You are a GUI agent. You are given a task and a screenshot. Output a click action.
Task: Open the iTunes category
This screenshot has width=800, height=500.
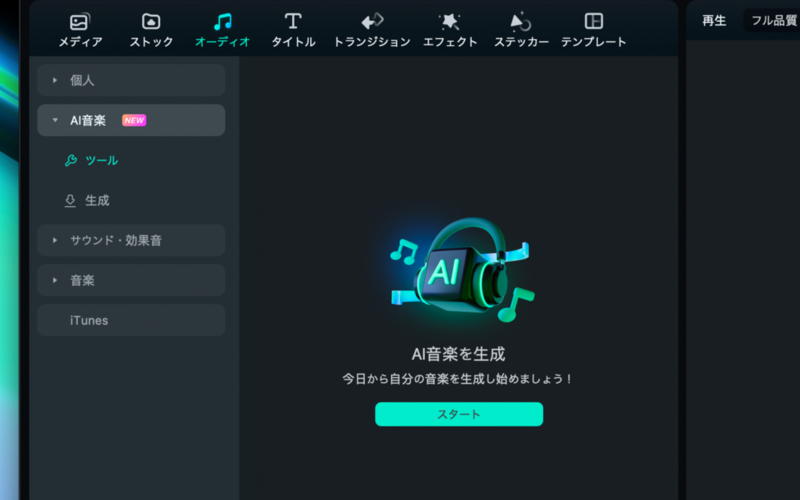[x=131, y=320]
